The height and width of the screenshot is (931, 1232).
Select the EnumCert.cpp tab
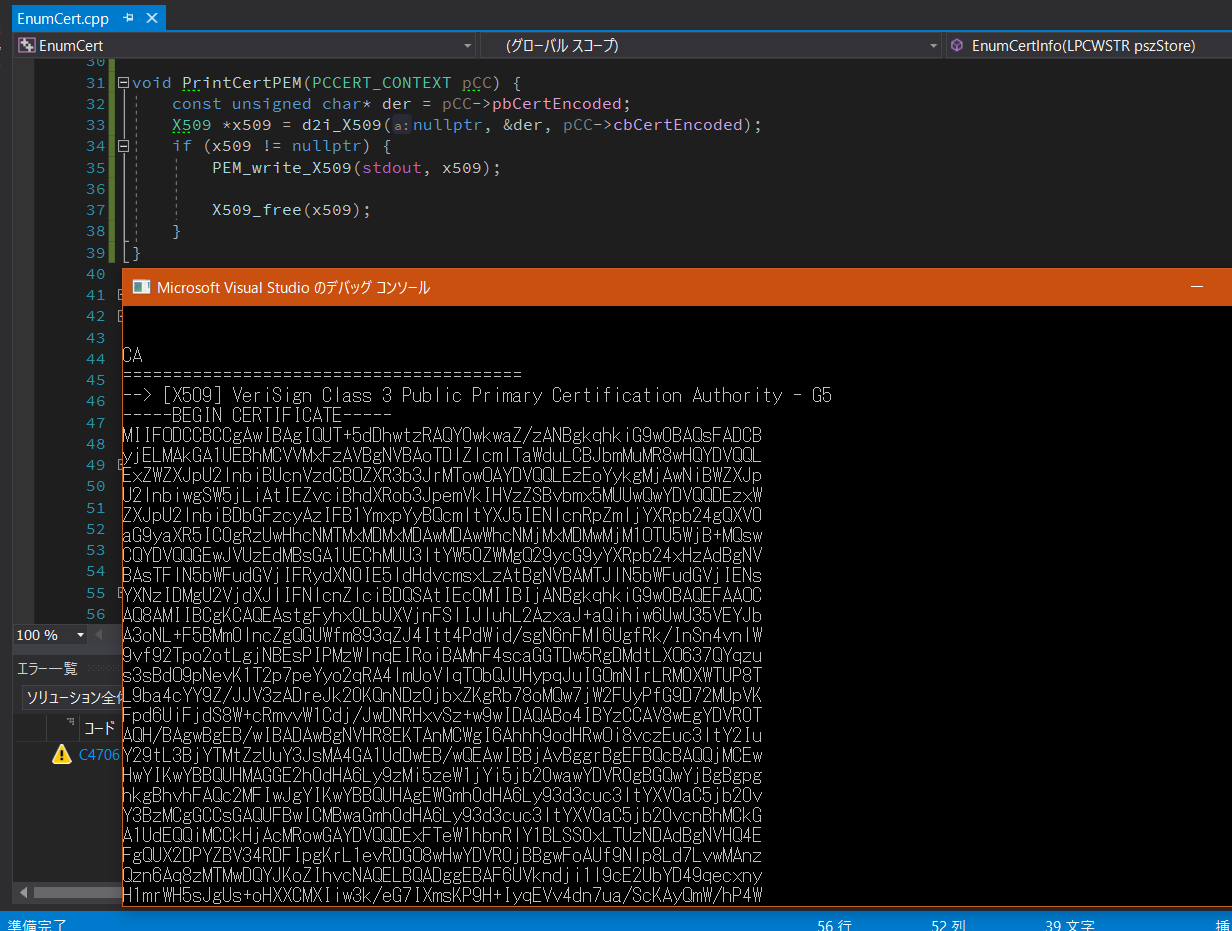click(62, 19)
